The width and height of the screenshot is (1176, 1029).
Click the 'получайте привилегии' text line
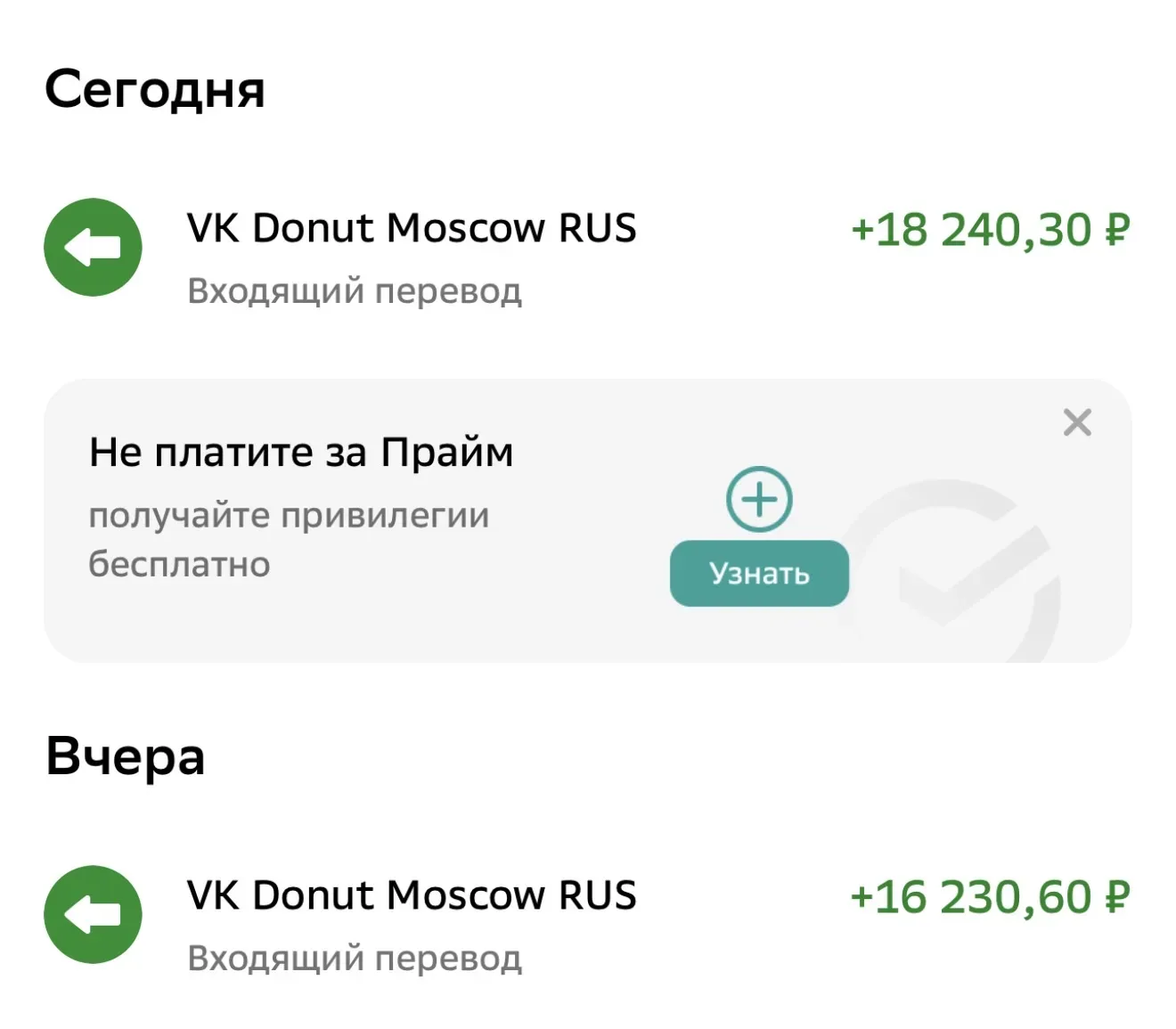[x=289, y=516]
